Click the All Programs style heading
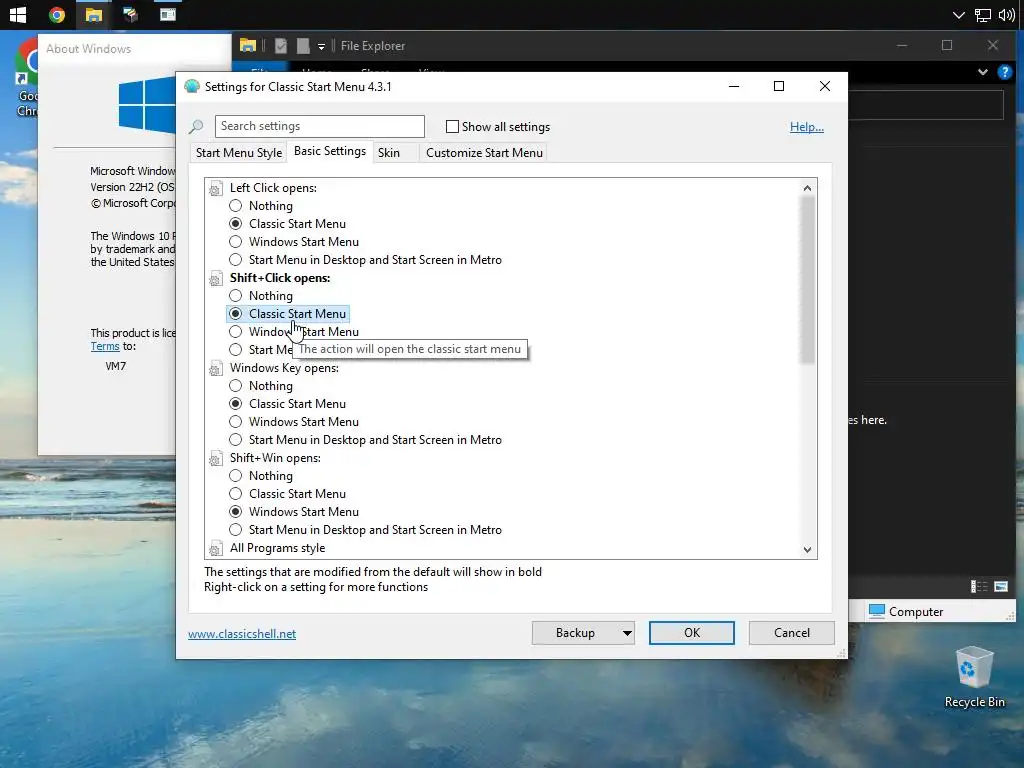This screenshot has height=768, width=1024. (277, 549)
